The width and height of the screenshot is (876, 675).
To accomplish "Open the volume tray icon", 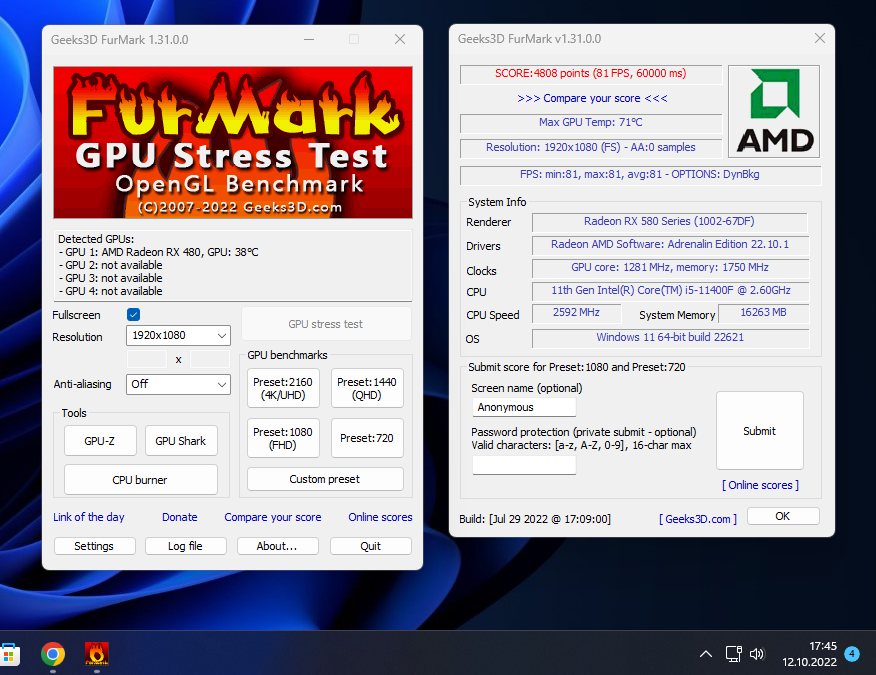I will [x=757, y=654].
